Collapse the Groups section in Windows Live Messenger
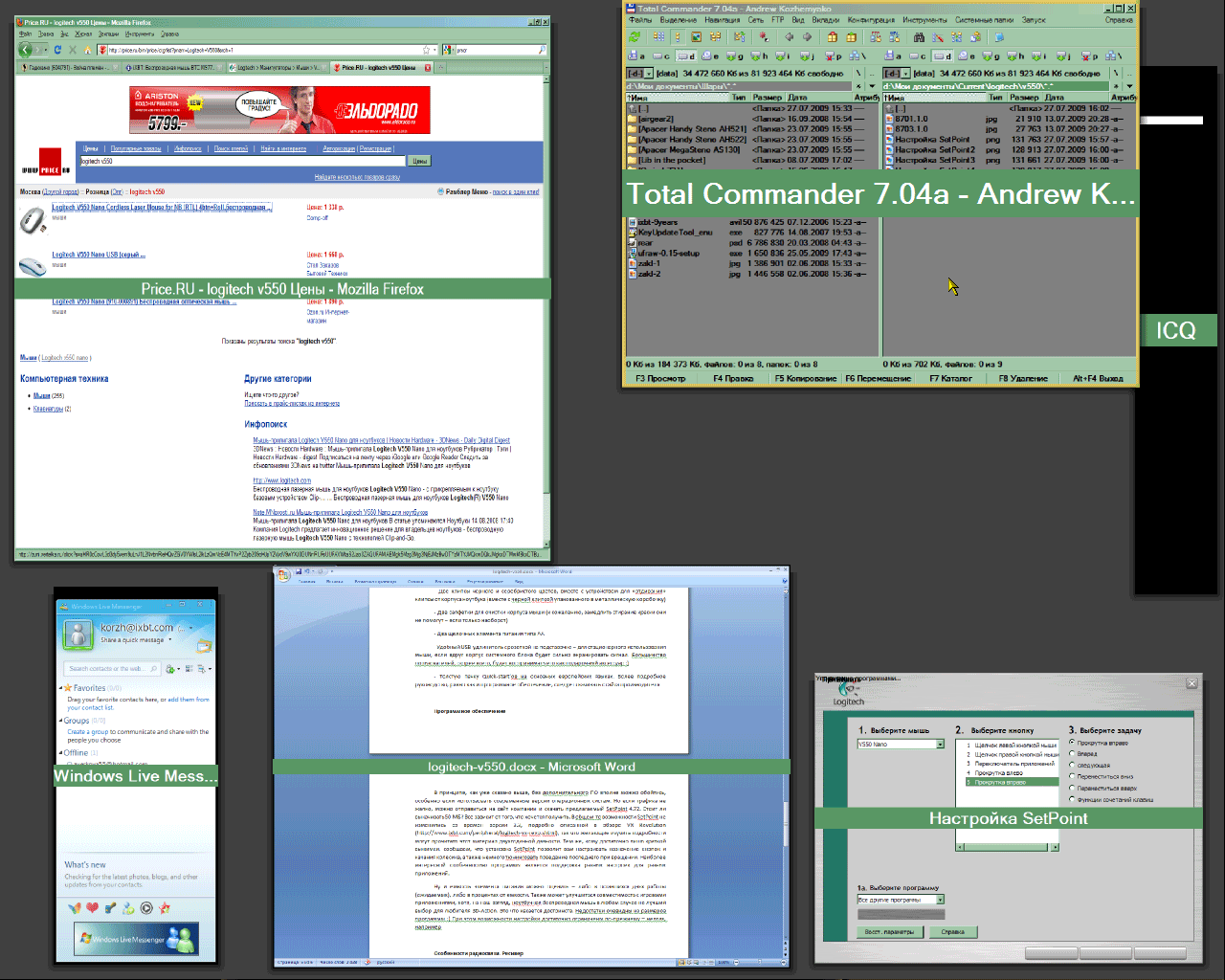 coord(61,721)
